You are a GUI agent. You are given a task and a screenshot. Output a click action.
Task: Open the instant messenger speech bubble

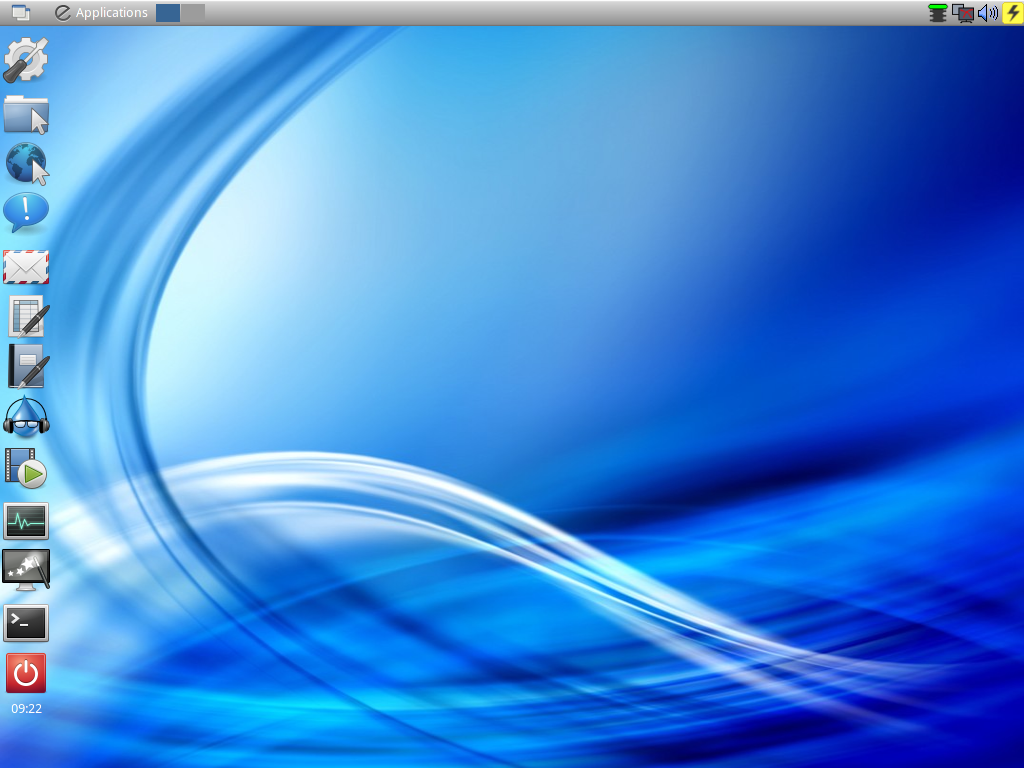point(26,213)
